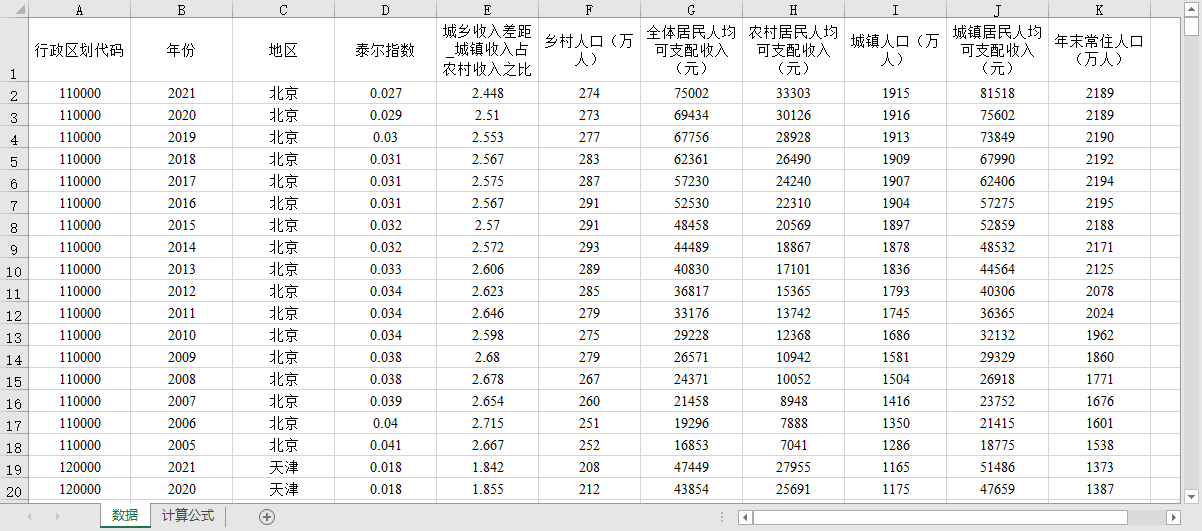Select column E header
This screenshot has height=531, width=1202.
point(487,10)
